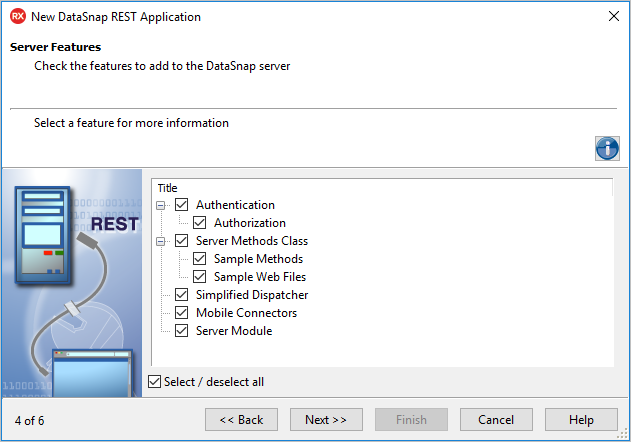The height and width of the screenshot is (442, 631).
Task: Toggle the Server Methods Class checkbox
Action: (181, 241)
